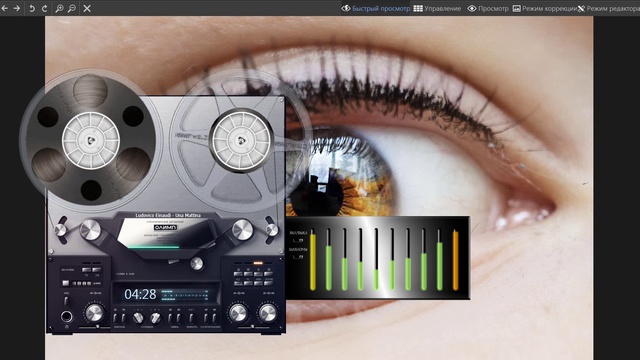Open the Управление mode tab
The image size is (640, 360).
click(437, 8)
